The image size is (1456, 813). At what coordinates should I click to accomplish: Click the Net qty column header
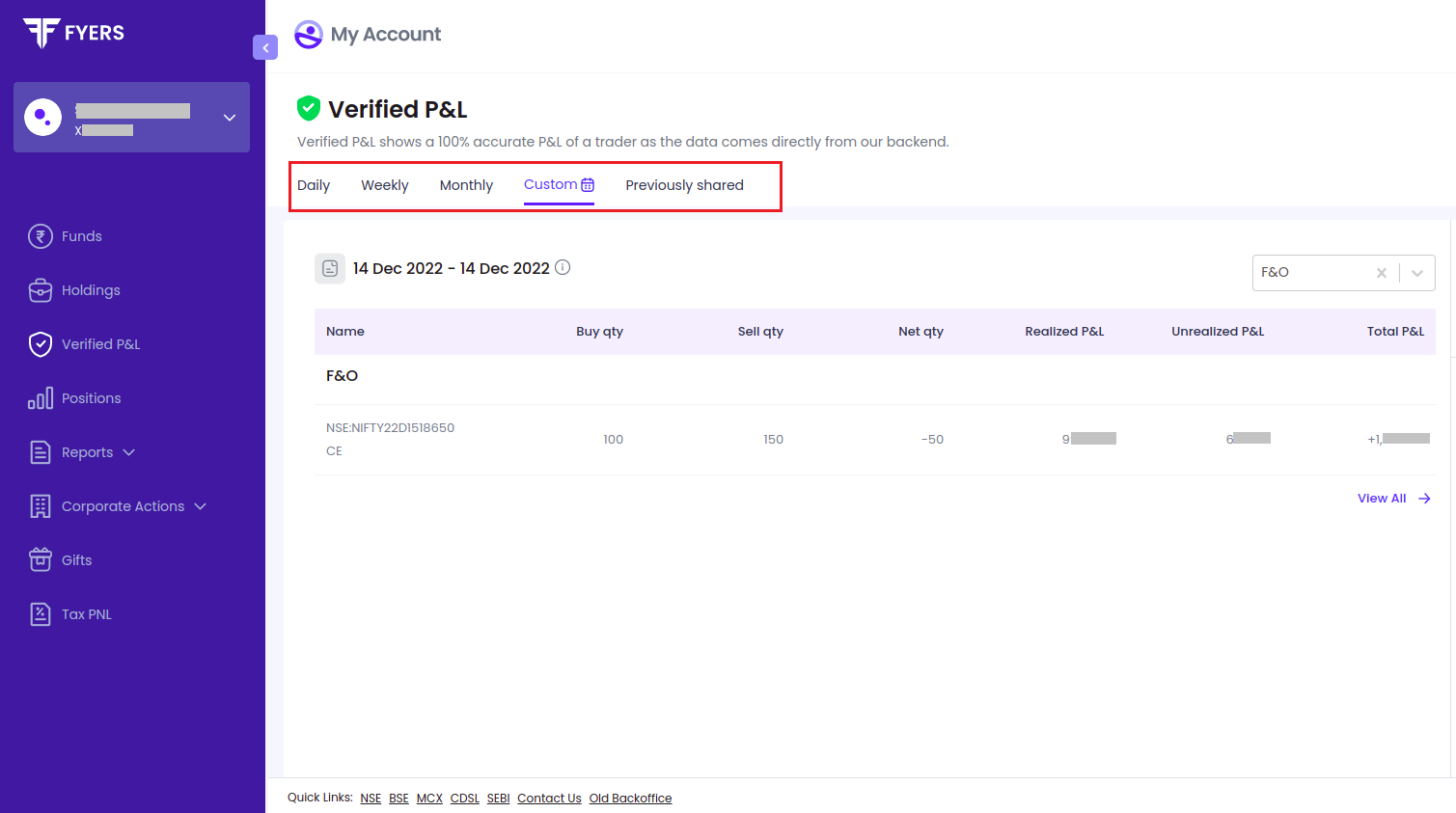[920, 332]
